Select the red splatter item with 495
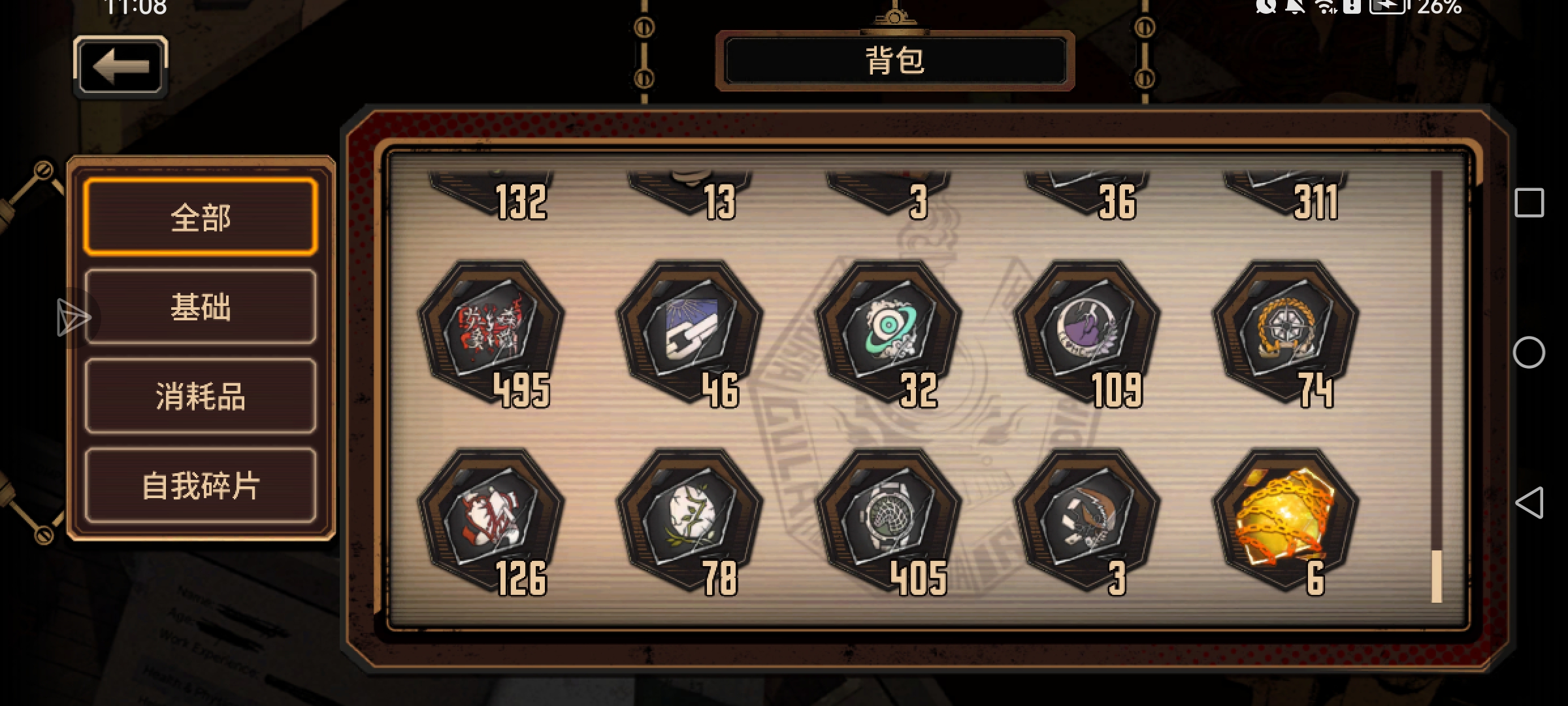 click(491, 333)
